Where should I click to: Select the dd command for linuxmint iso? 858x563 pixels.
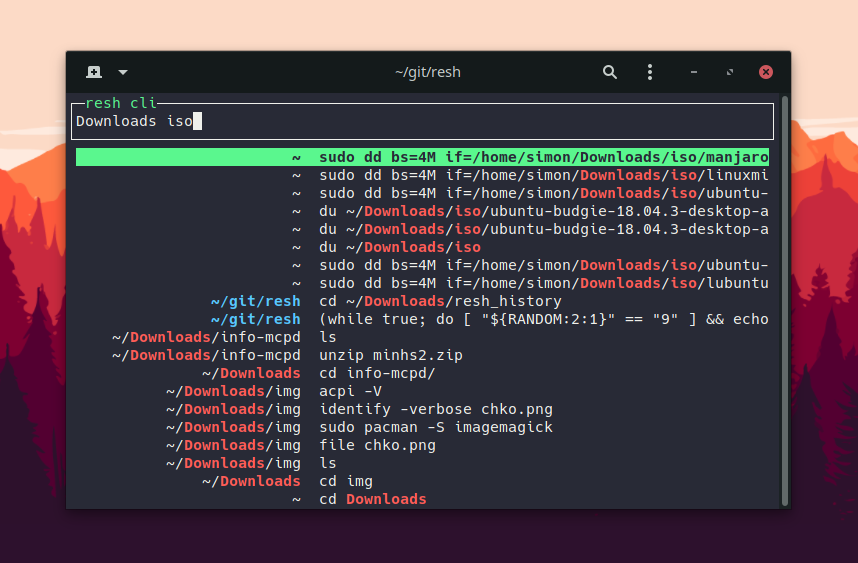(542, 175)
